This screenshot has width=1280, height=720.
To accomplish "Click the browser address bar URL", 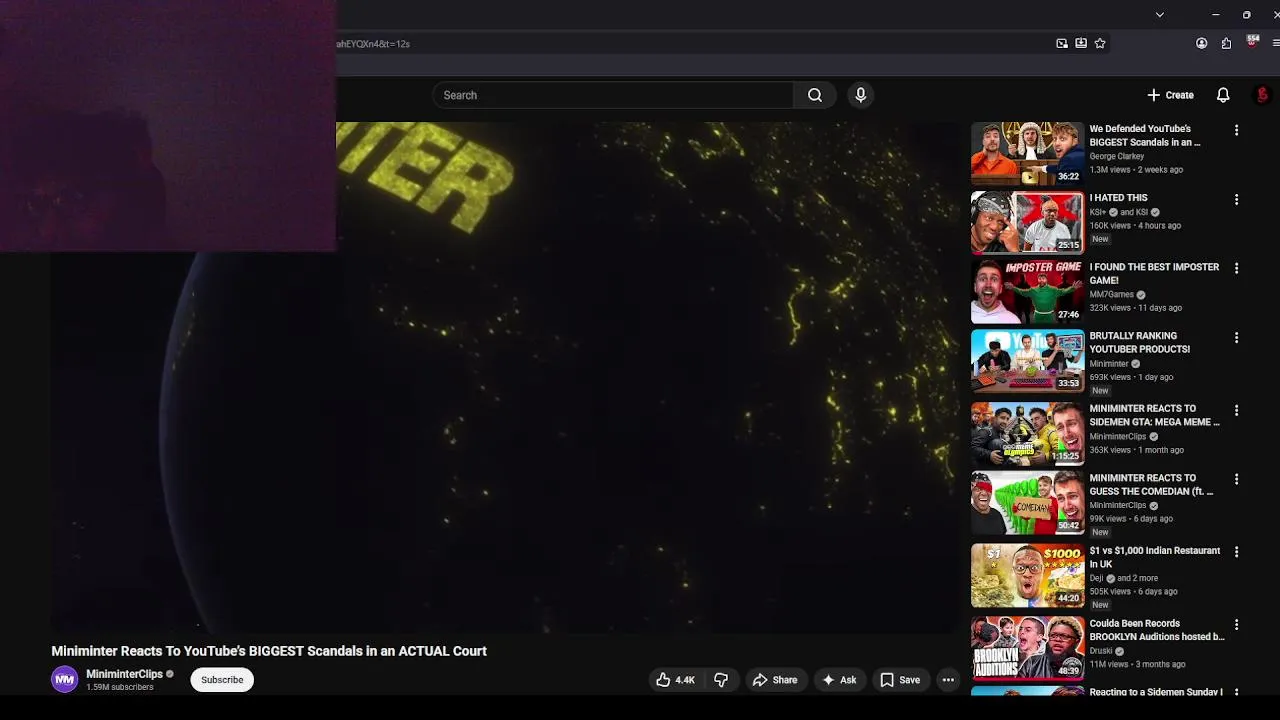I will click(372, 44).
